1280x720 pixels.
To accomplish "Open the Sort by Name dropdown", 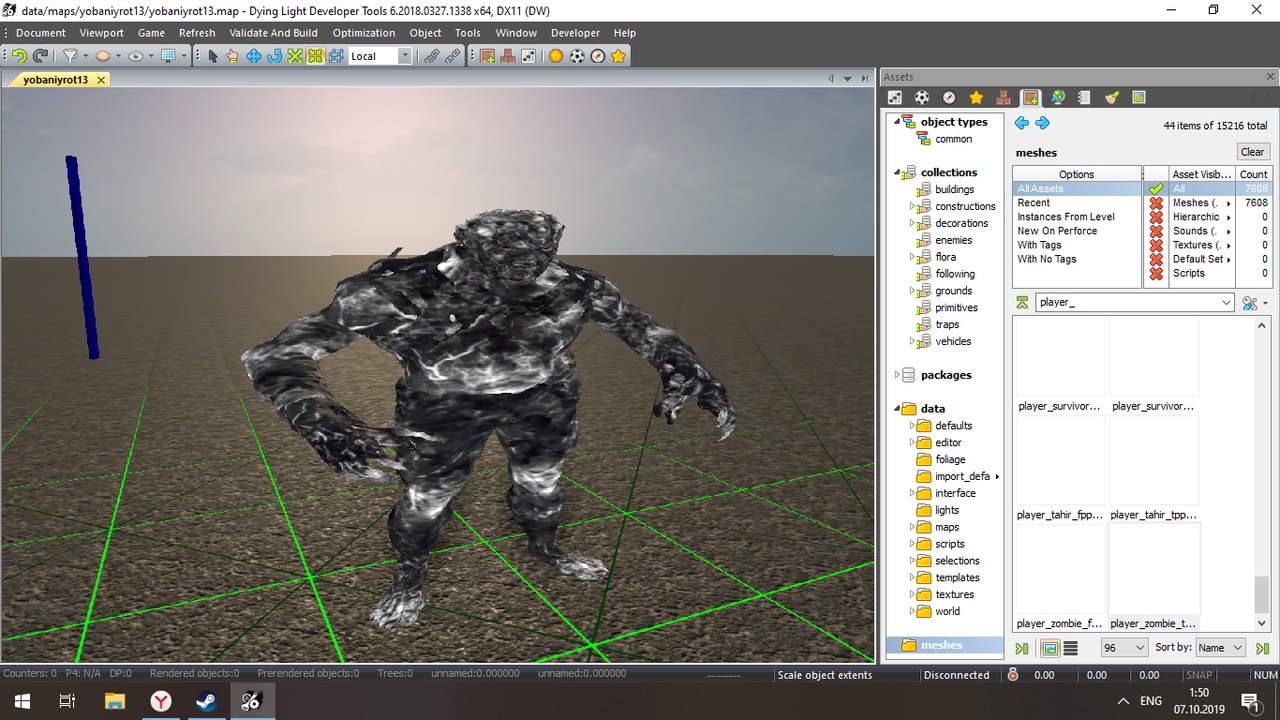I will click(1220, 648).
